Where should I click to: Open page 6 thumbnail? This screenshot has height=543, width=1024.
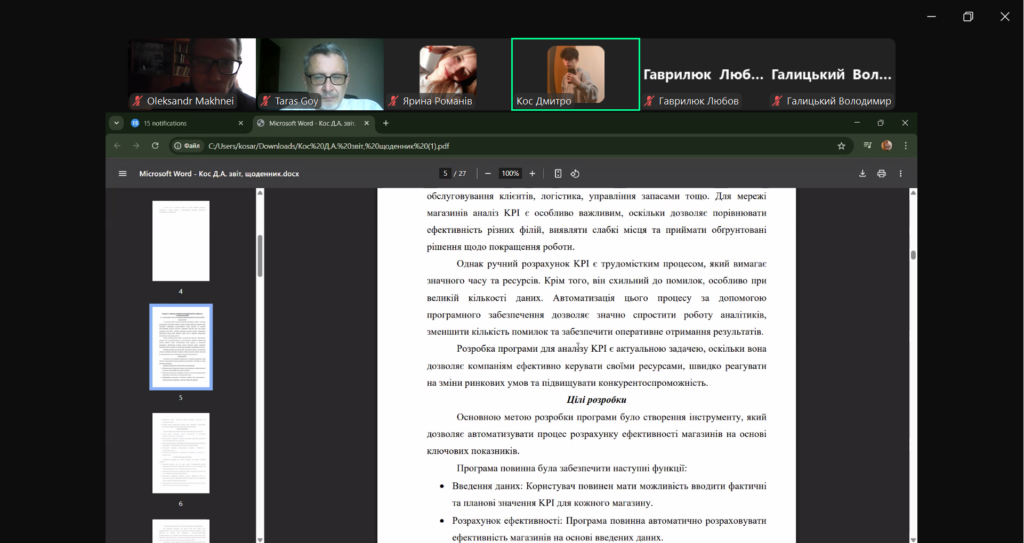[x=181, y=453]
